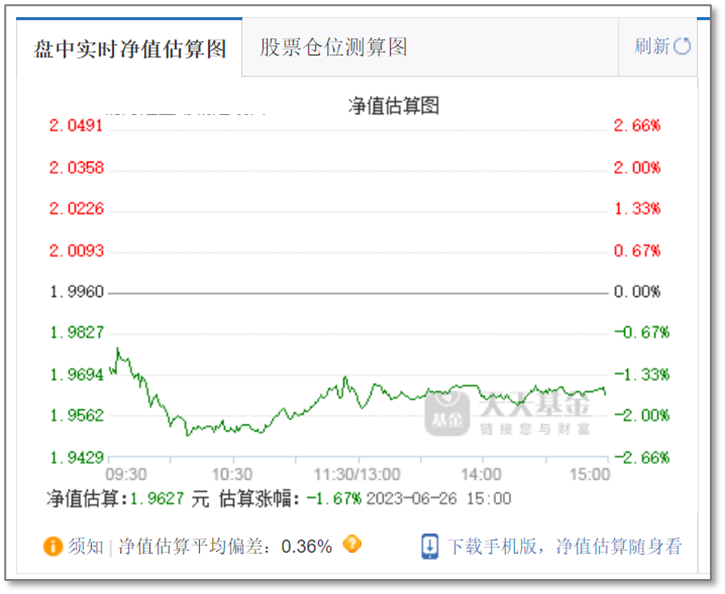Click the green -2.00% axis label
The width and height of the screenshot is (725, 594).
[642, 416]
